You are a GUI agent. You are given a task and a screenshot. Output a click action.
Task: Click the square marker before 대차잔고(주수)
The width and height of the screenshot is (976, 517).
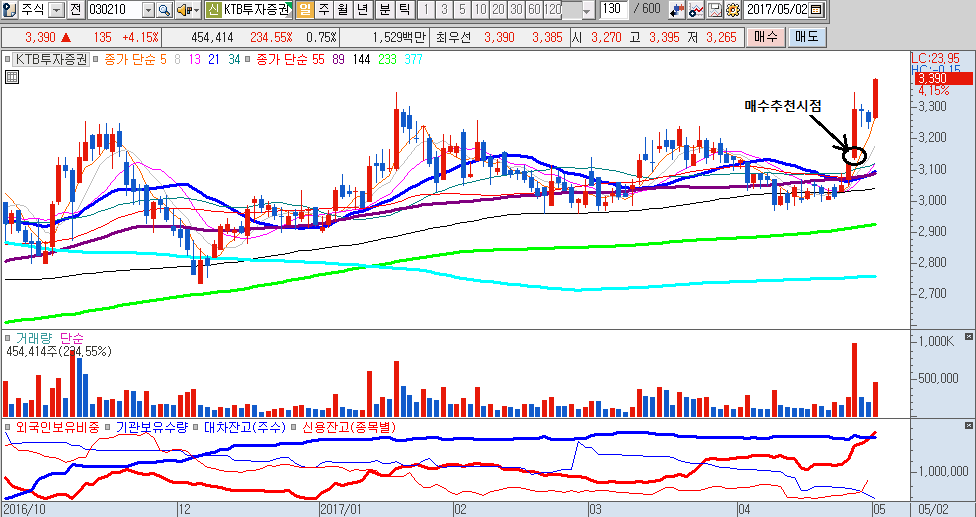(195, 427)
